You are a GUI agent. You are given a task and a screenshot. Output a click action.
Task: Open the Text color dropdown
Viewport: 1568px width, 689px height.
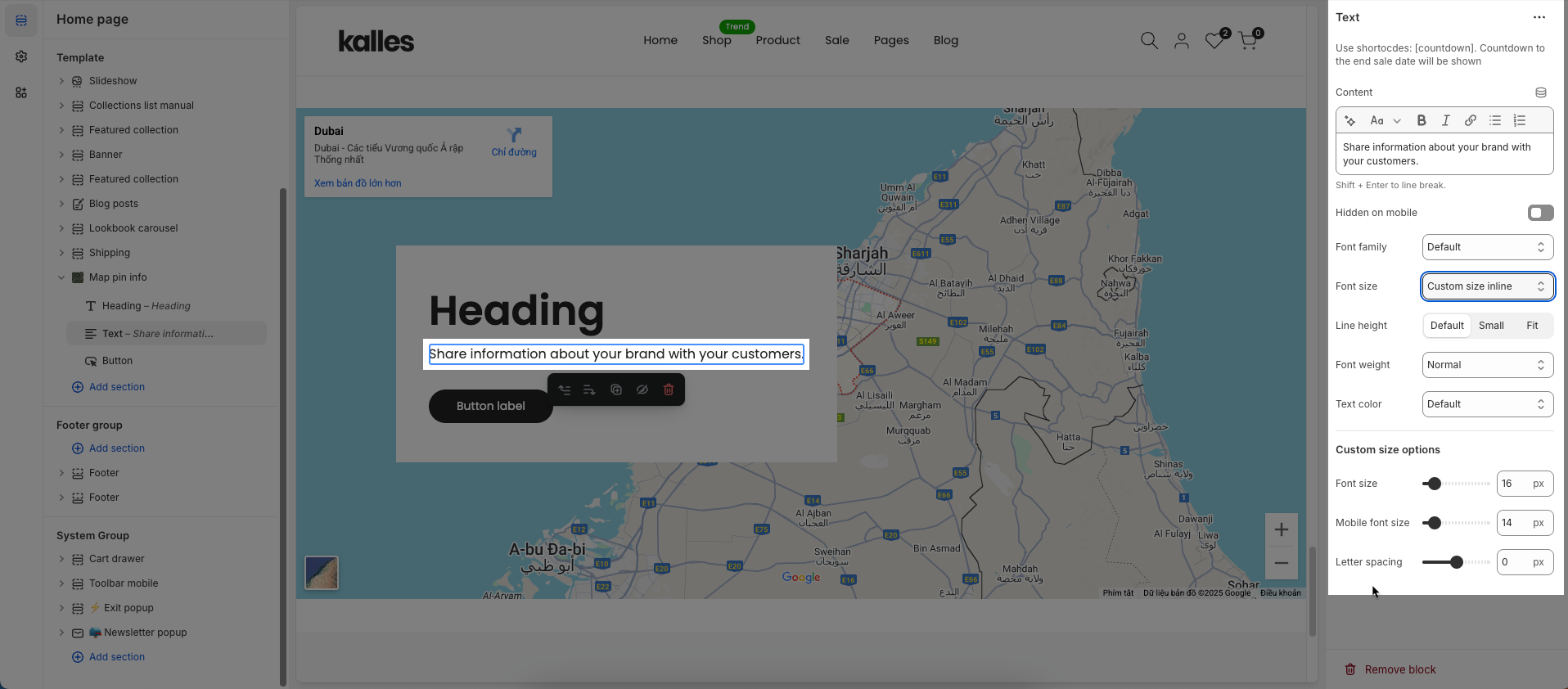pyautogui.click(x=1488, y=404)
